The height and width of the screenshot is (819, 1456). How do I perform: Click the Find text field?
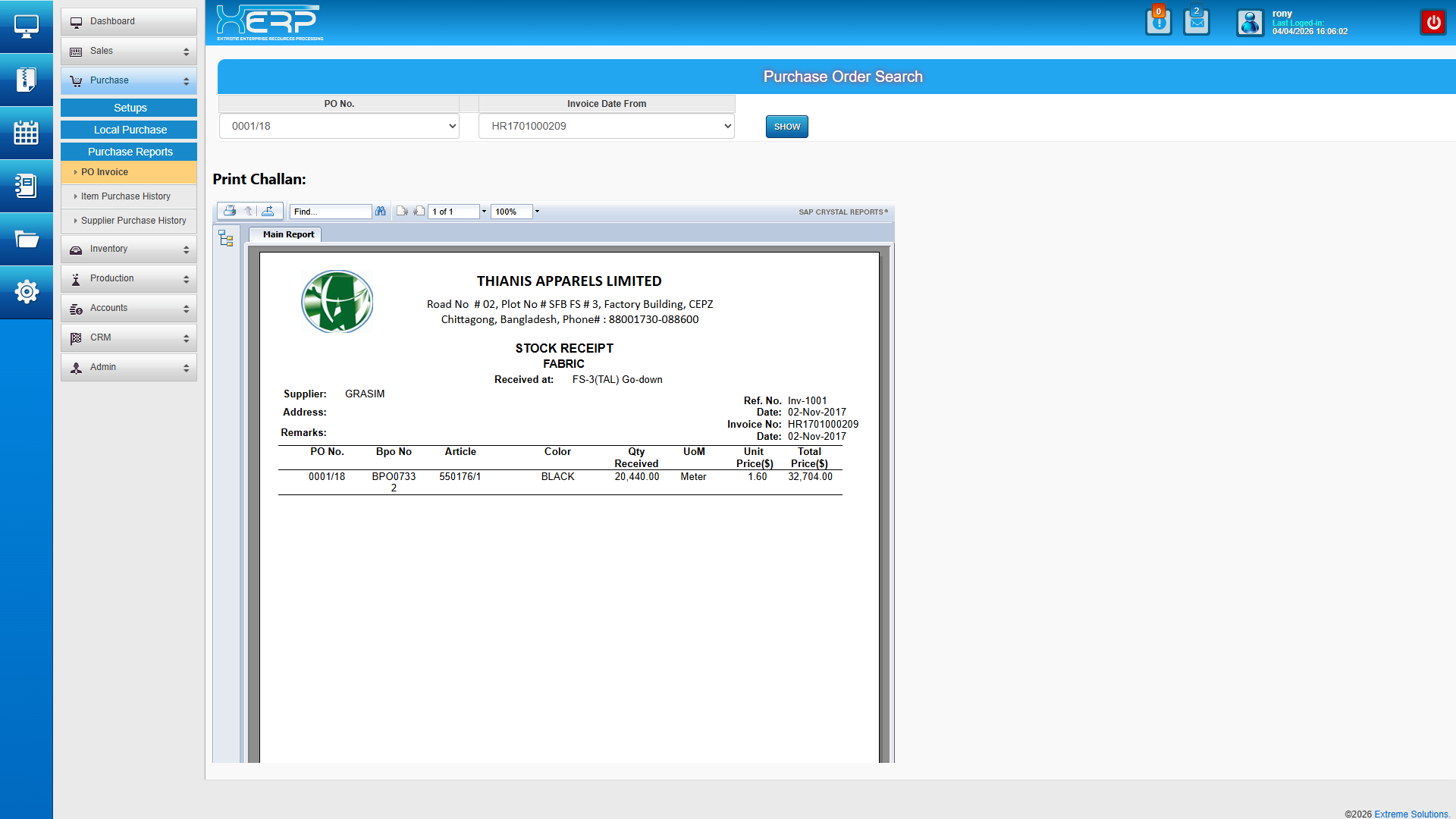click(331, 212)
